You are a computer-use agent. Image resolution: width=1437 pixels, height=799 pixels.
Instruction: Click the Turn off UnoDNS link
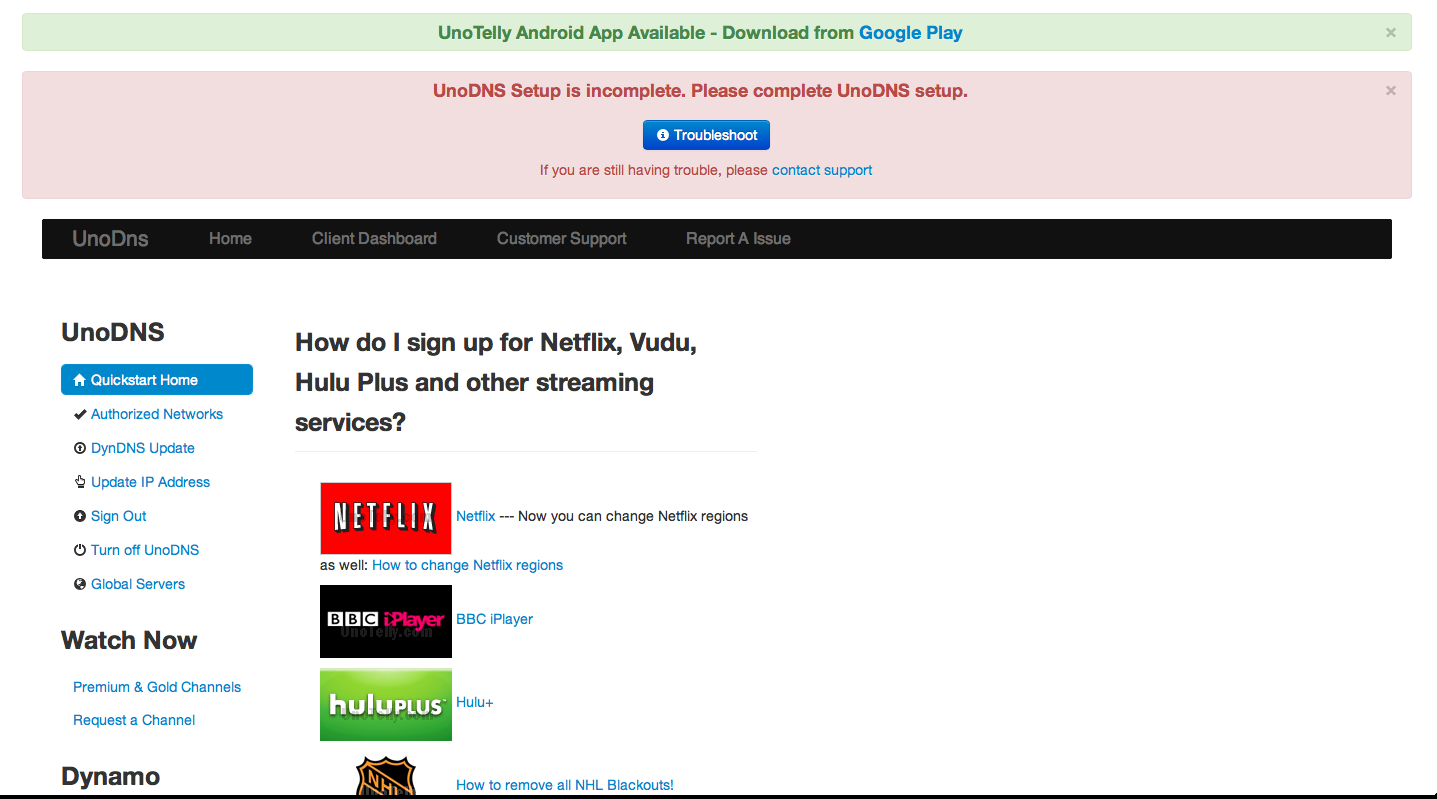pos(145,550)
